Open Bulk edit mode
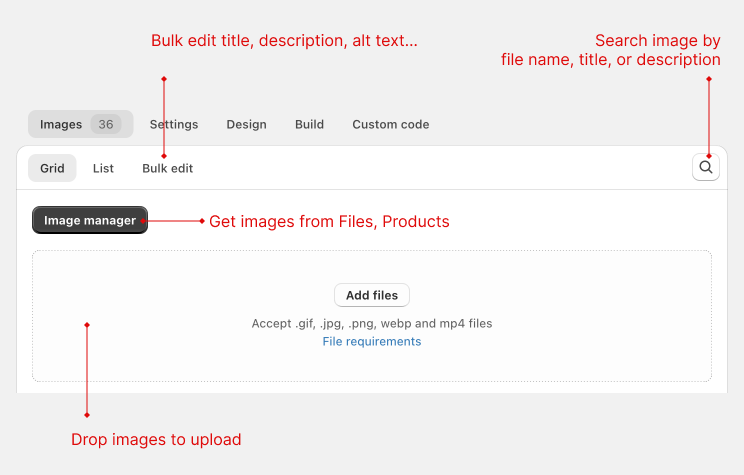Screen dimensions: 744x475 click(167, 168)
